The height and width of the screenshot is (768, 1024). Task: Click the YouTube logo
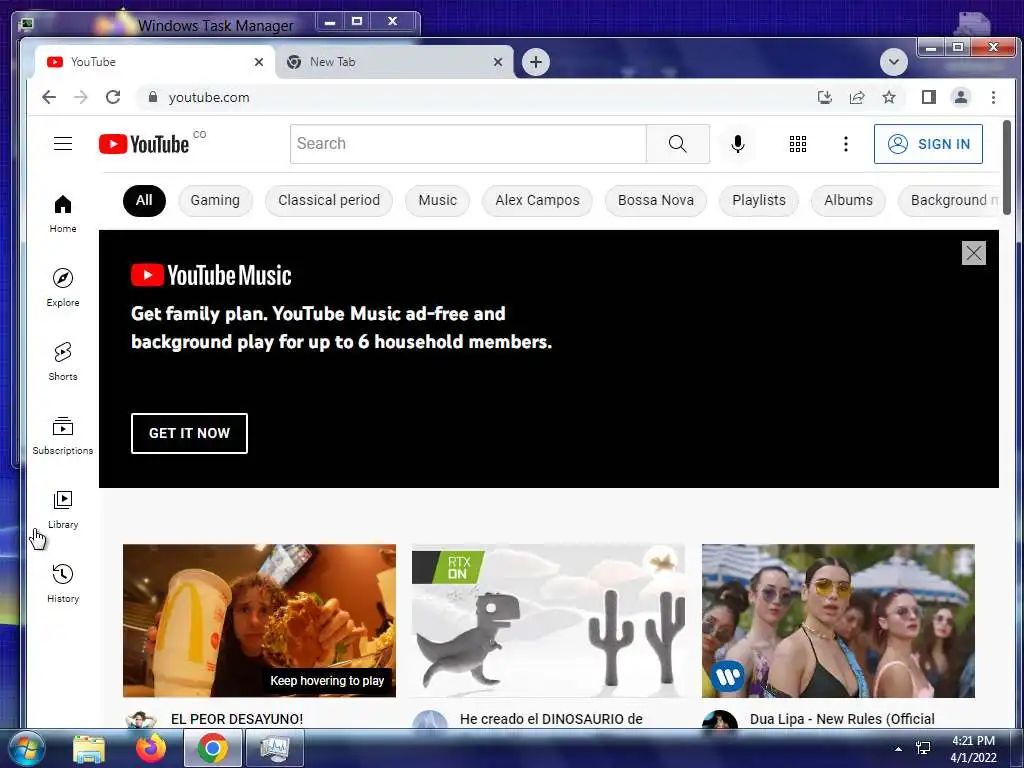point(144,144)
